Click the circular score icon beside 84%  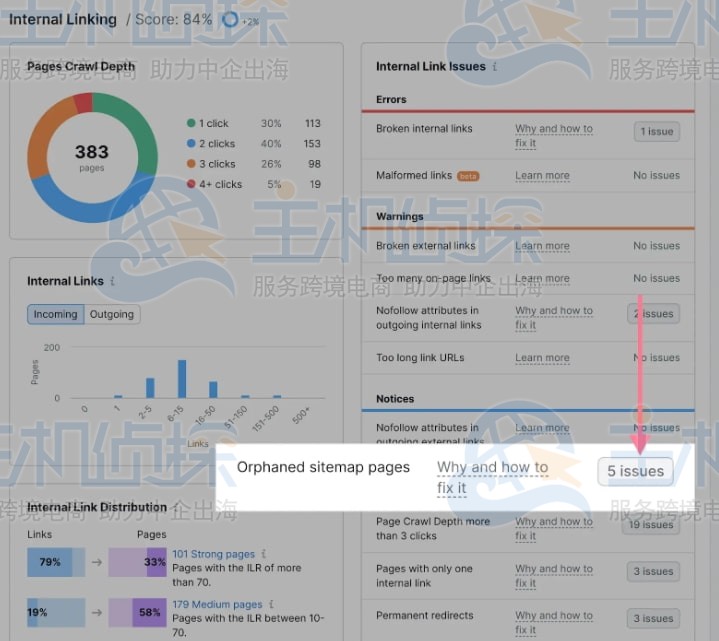(229, 19)
